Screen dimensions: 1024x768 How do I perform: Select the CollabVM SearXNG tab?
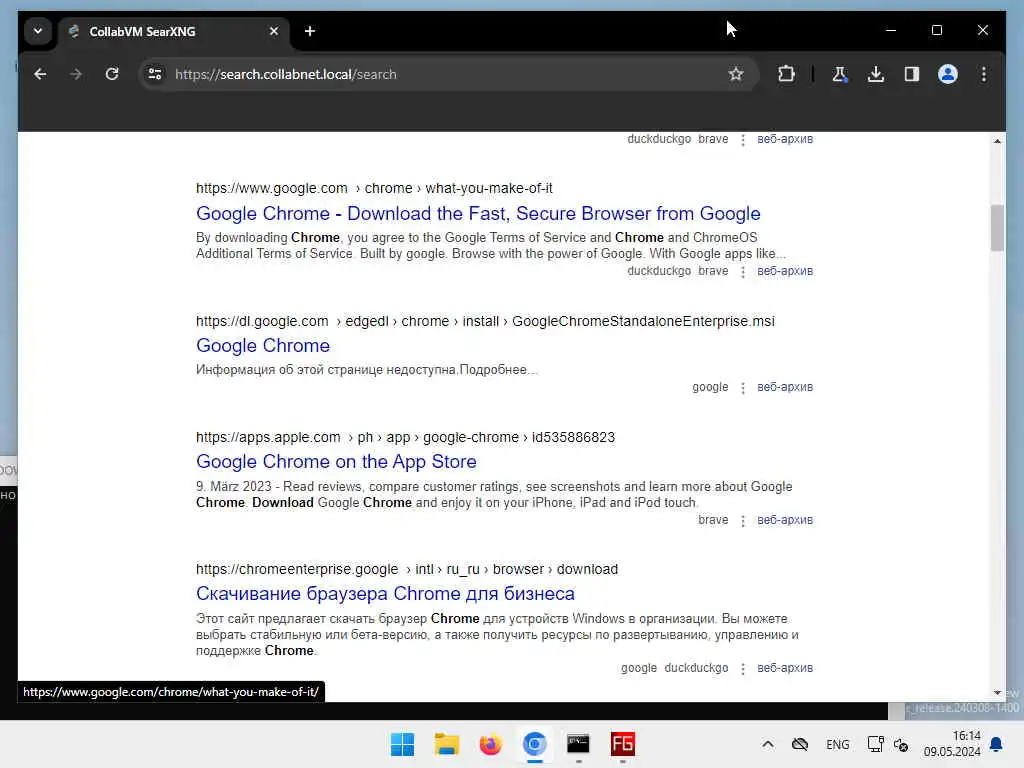coord(173,31)
